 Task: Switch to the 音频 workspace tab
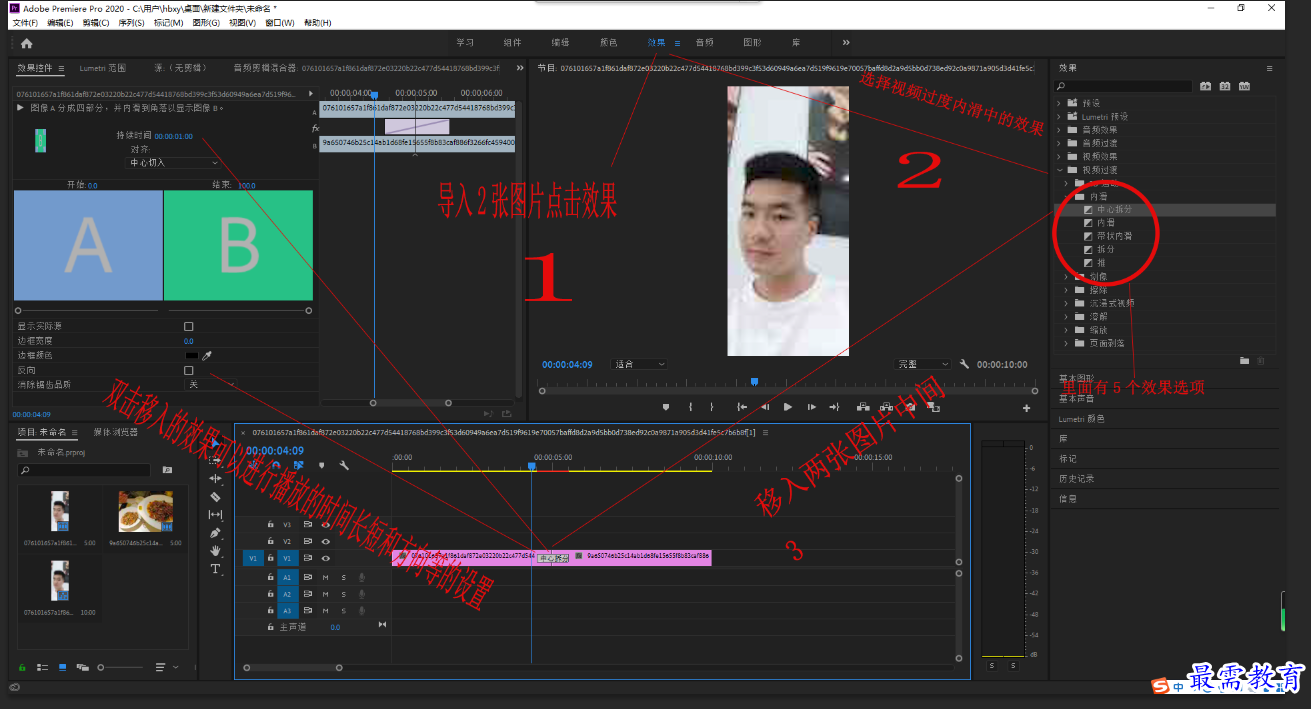pyautogui.click(x=704, y=43)
